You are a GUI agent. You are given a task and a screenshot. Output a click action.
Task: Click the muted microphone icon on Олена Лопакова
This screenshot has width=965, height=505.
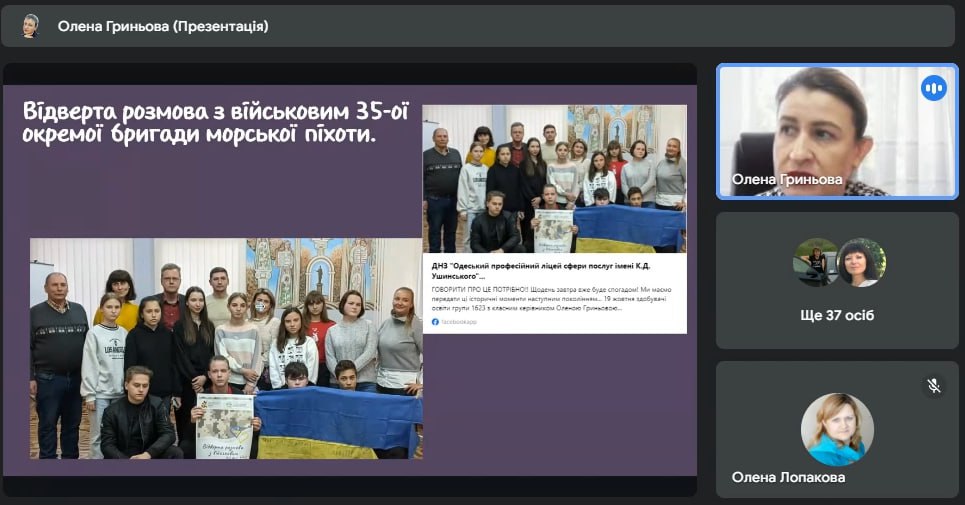click(x=933, y=385)
